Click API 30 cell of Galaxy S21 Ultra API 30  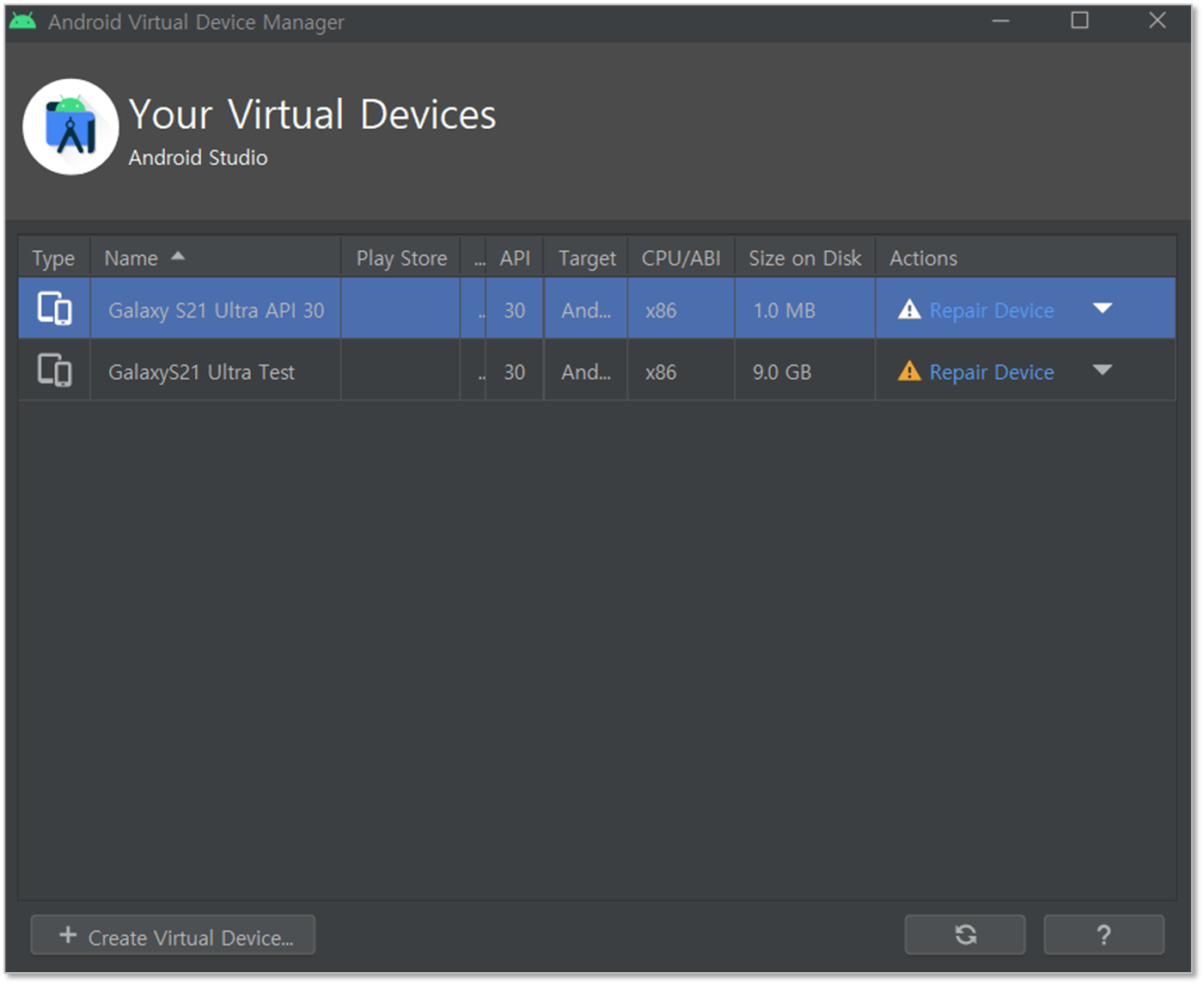tap(514, 310)
